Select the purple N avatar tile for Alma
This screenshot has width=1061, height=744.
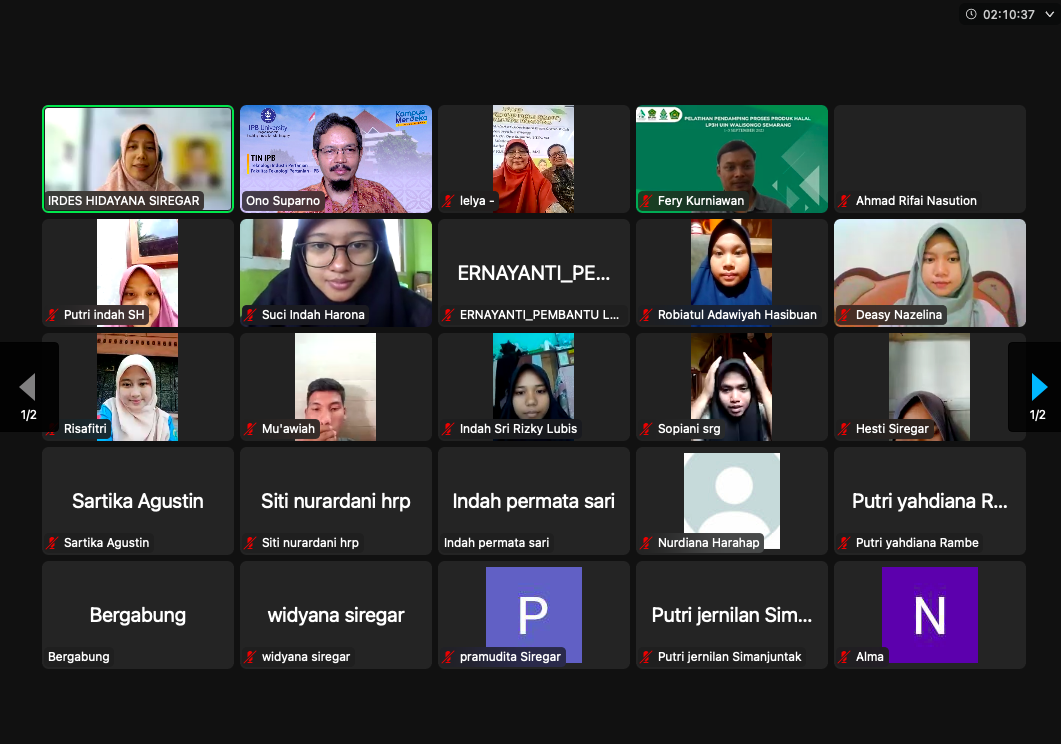(x=929, y=612)
